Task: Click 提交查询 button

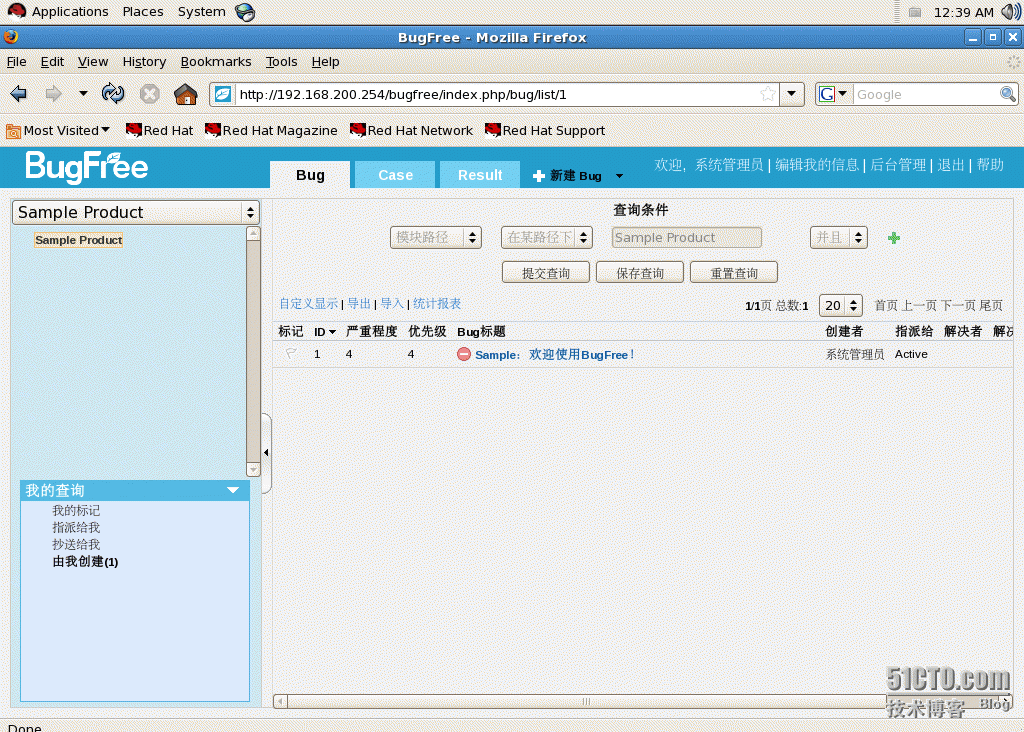Action: [546, 273]
